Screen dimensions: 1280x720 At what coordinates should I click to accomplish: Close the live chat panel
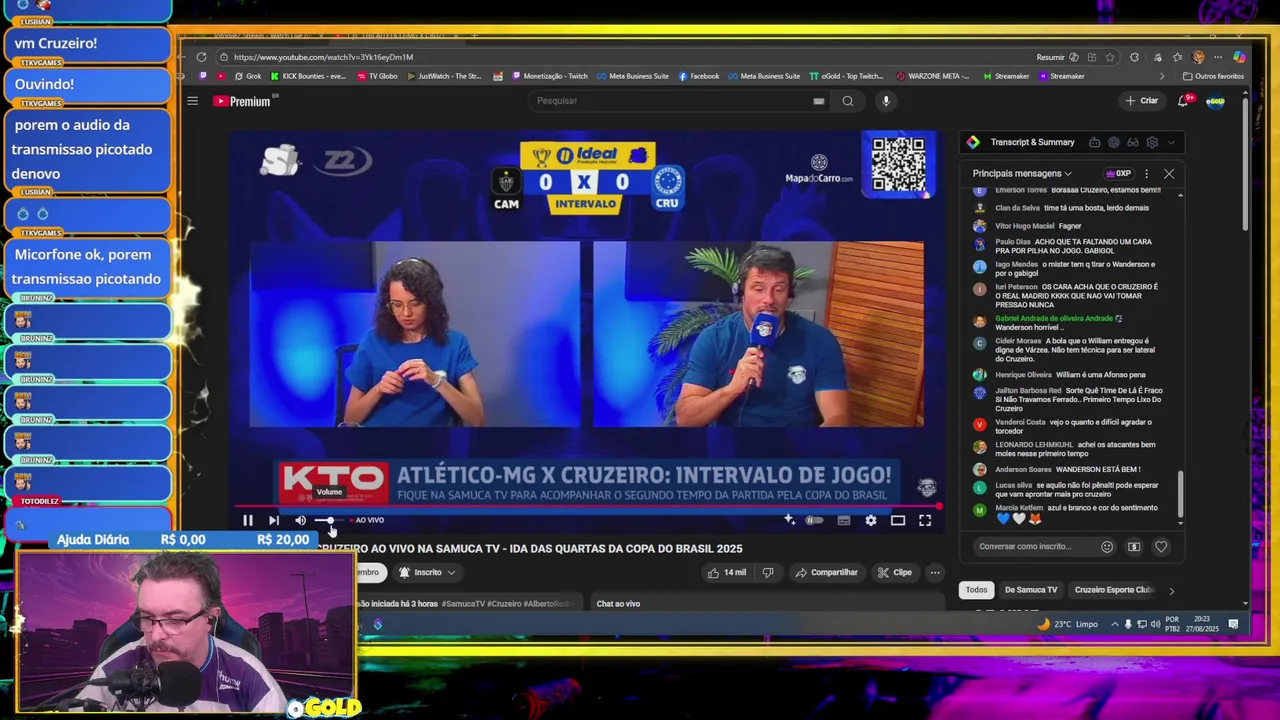click(1169, 174)
